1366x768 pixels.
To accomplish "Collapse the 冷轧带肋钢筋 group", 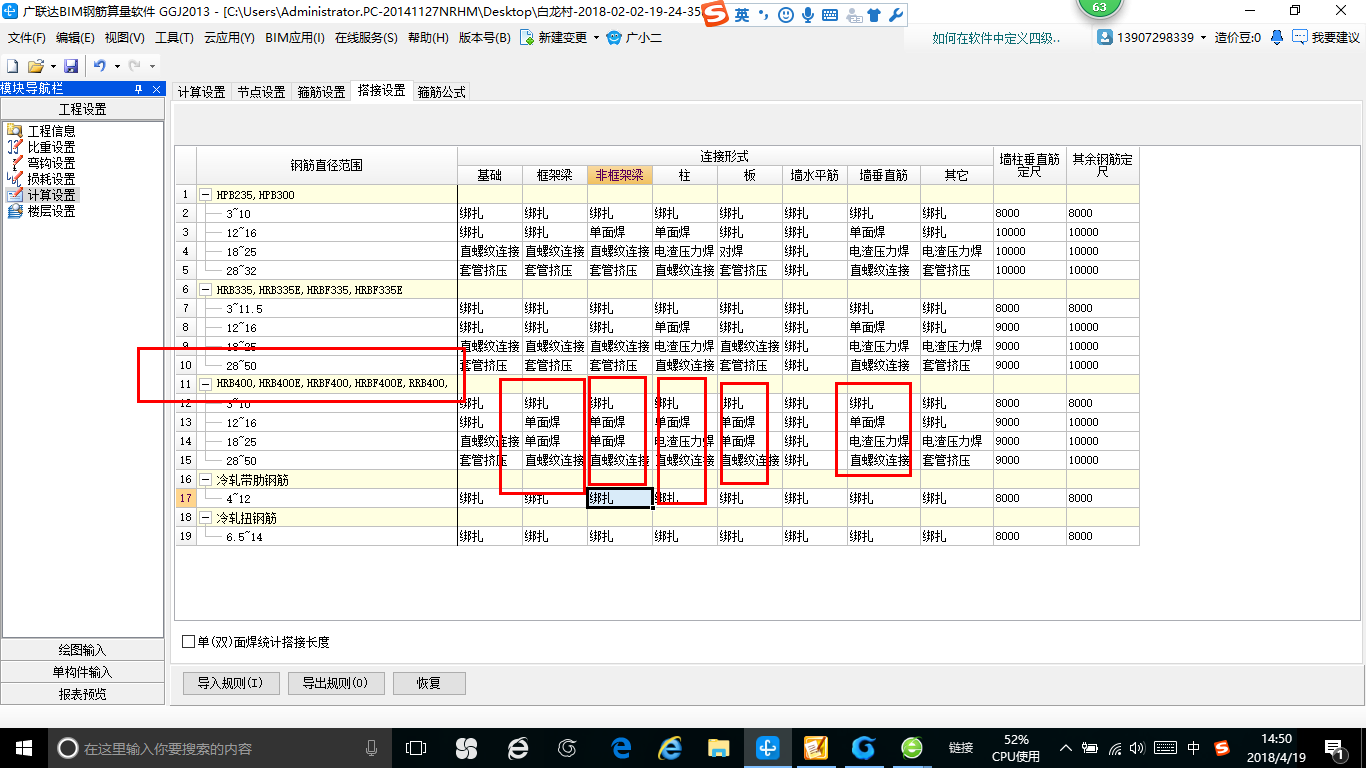I will (x=206, y=480).
